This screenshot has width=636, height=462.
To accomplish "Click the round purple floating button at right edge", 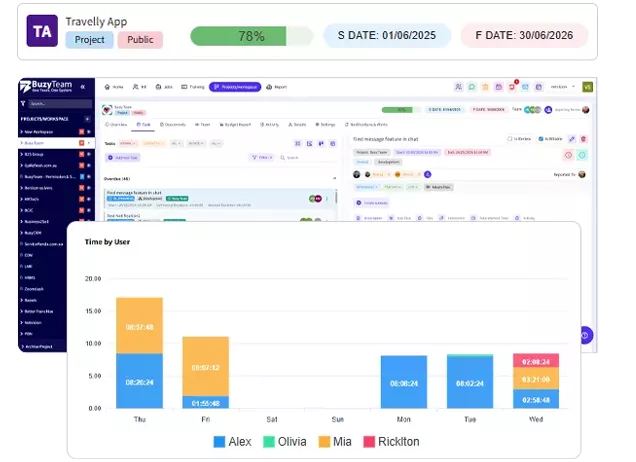I will (x=586, y=335).
